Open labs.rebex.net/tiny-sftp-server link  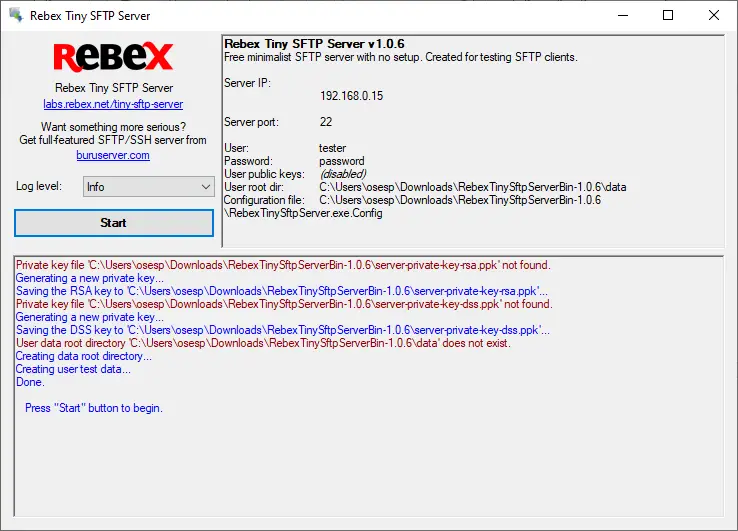point(113,104)
